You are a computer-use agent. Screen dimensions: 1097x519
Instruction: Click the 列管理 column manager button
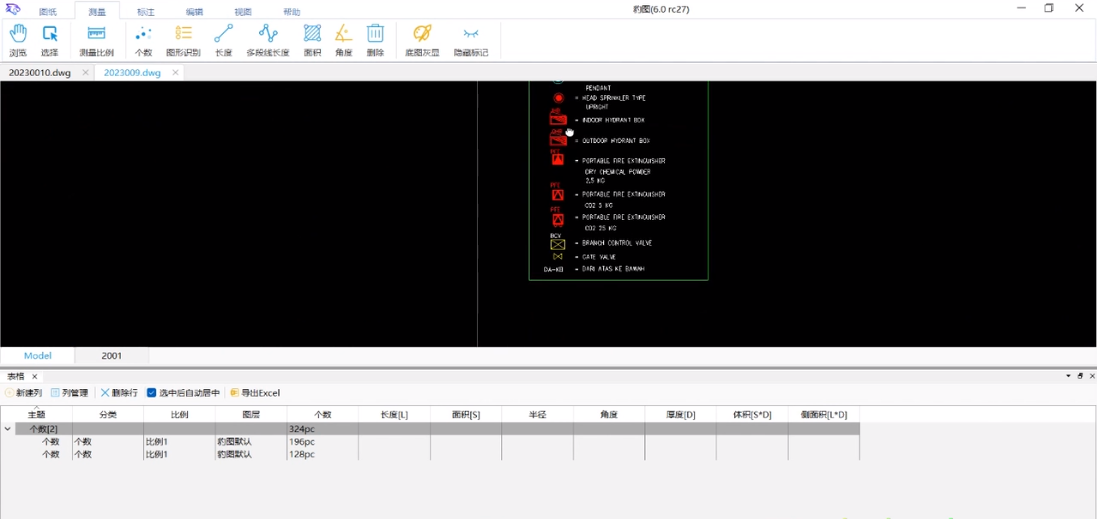coord(69,393)
